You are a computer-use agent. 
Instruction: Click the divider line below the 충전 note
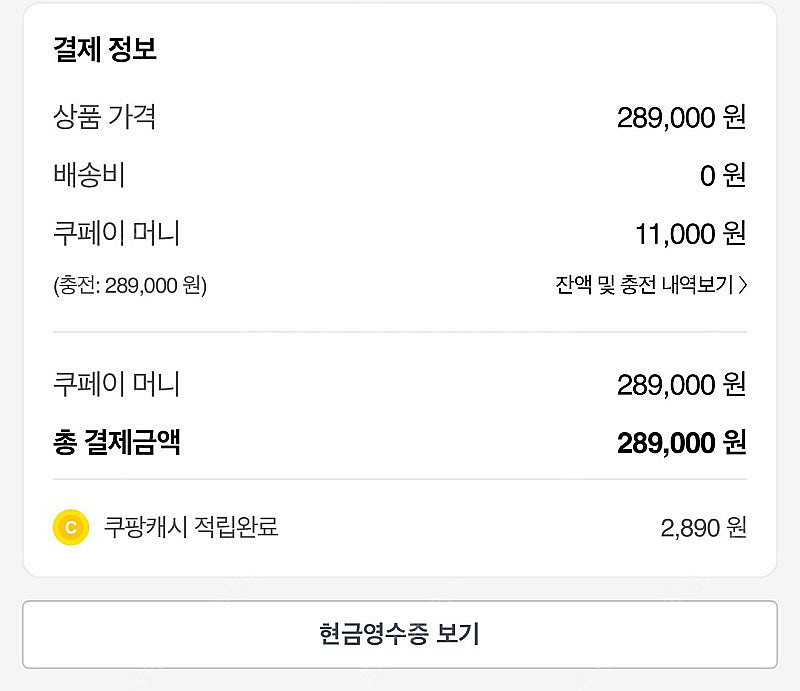(400, 332)
